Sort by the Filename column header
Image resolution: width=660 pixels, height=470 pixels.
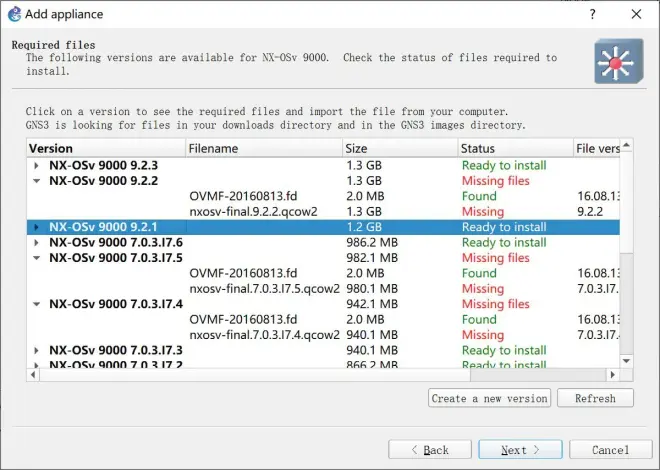tap(264, 148)
